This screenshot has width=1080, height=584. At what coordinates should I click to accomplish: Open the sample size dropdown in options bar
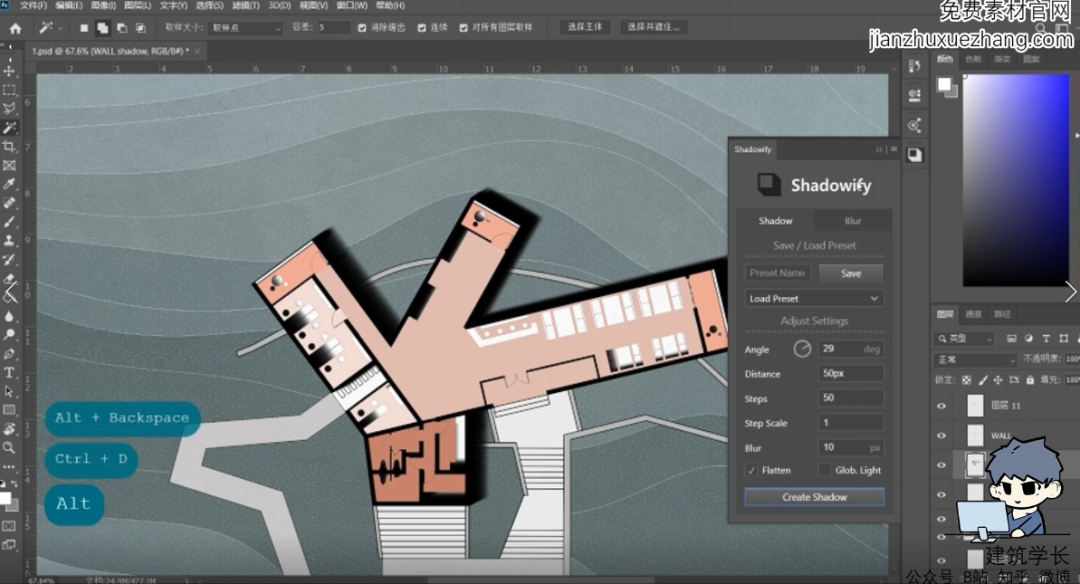click(246, 28)
